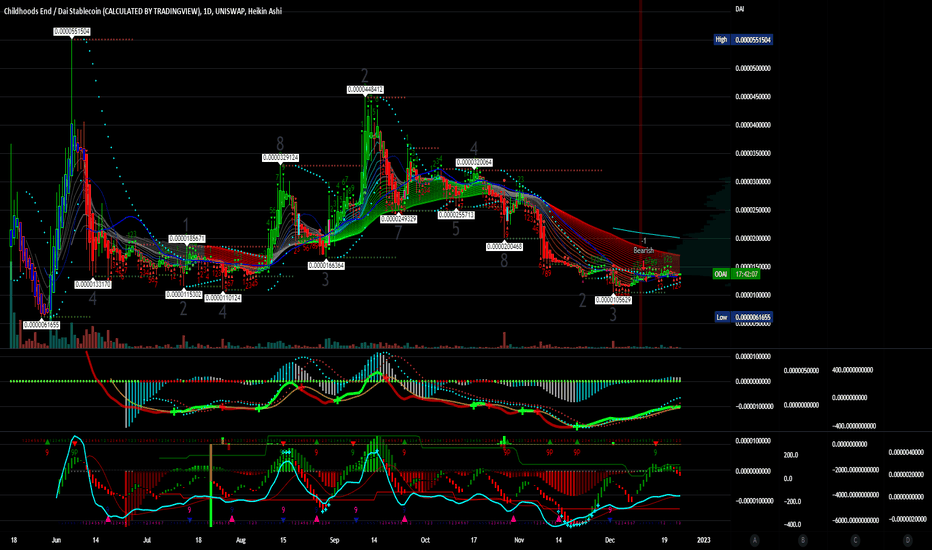Viewport: 932px width, 550px height.
Task: Click the 'Dec' date on time axis
Action: pos(609,540)
